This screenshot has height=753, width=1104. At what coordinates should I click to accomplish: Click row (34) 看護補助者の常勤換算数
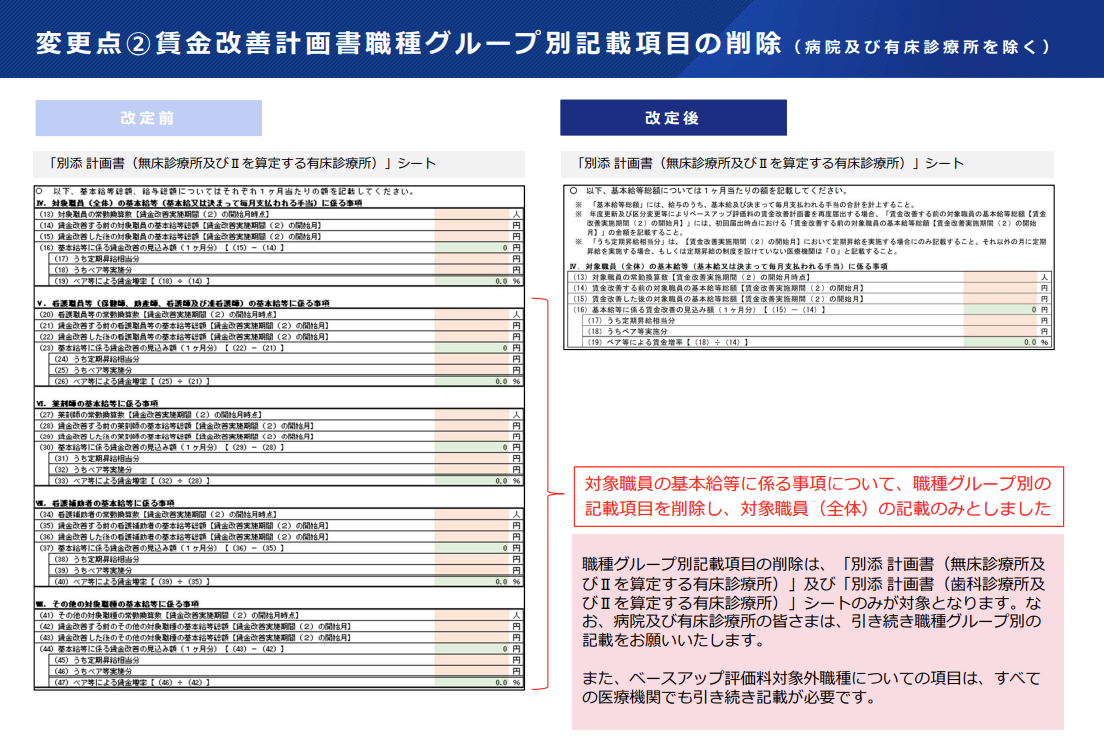[279, 515]
